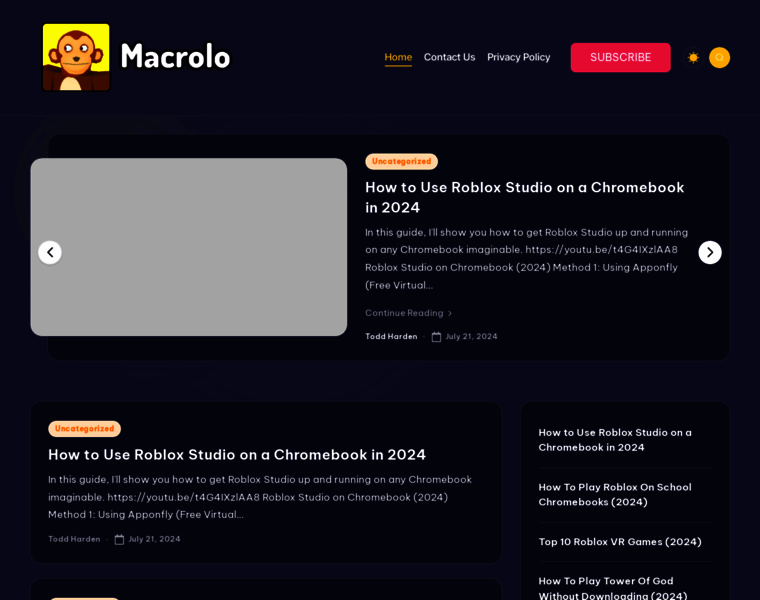Click the Macrolo site title

click(x=175, y=57)
